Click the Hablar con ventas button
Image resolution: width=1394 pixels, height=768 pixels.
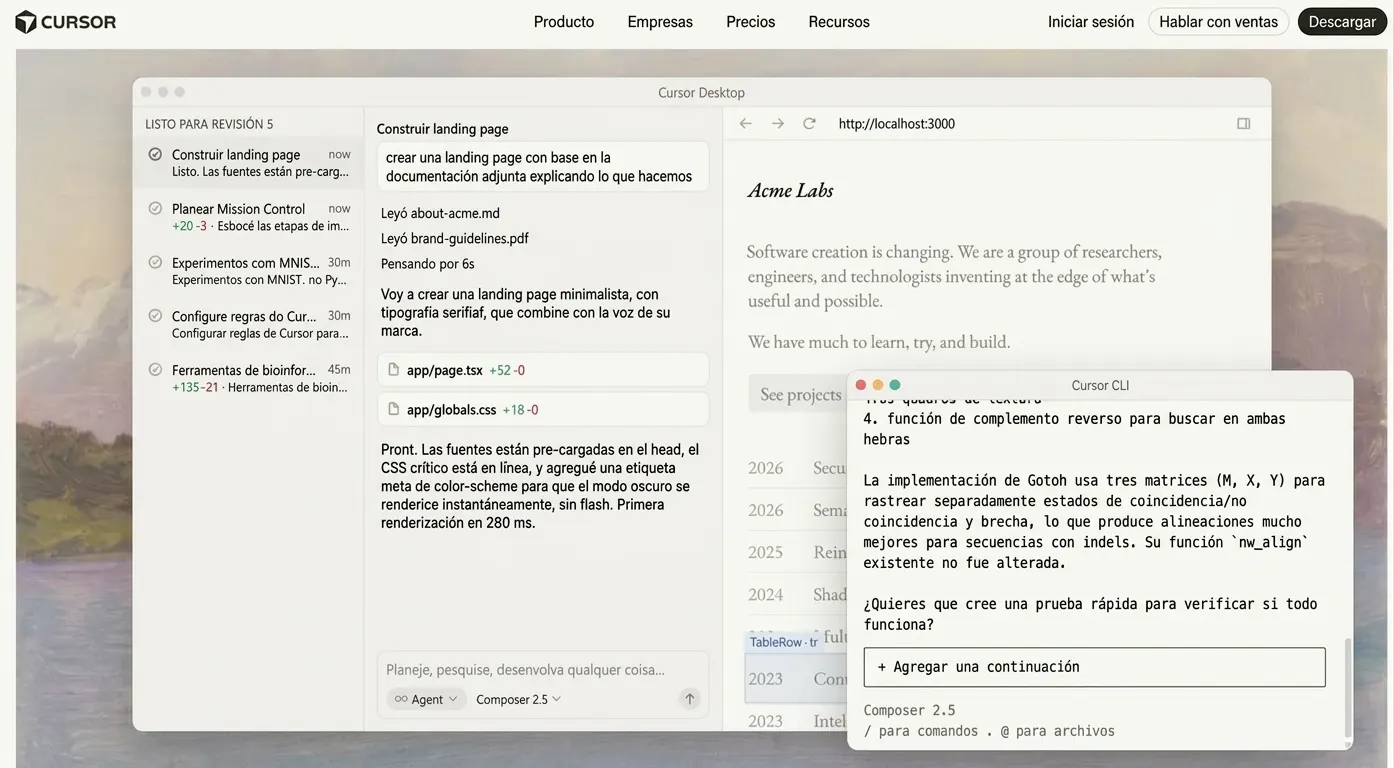(x=1218, y=22)
